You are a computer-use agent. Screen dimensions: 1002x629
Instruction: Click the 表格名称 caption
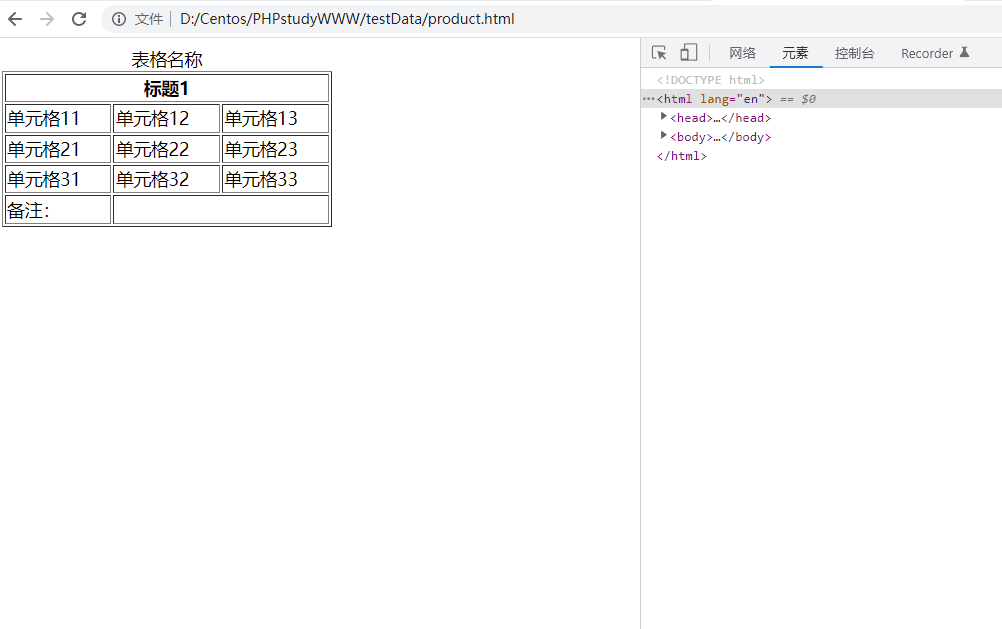tap(167, 59)
